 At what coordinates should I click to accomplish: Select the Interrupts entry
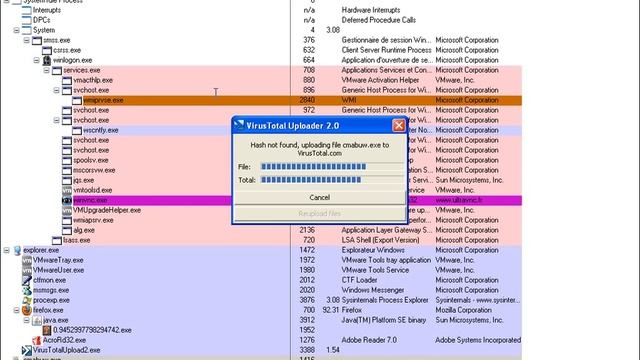[47, 10]
